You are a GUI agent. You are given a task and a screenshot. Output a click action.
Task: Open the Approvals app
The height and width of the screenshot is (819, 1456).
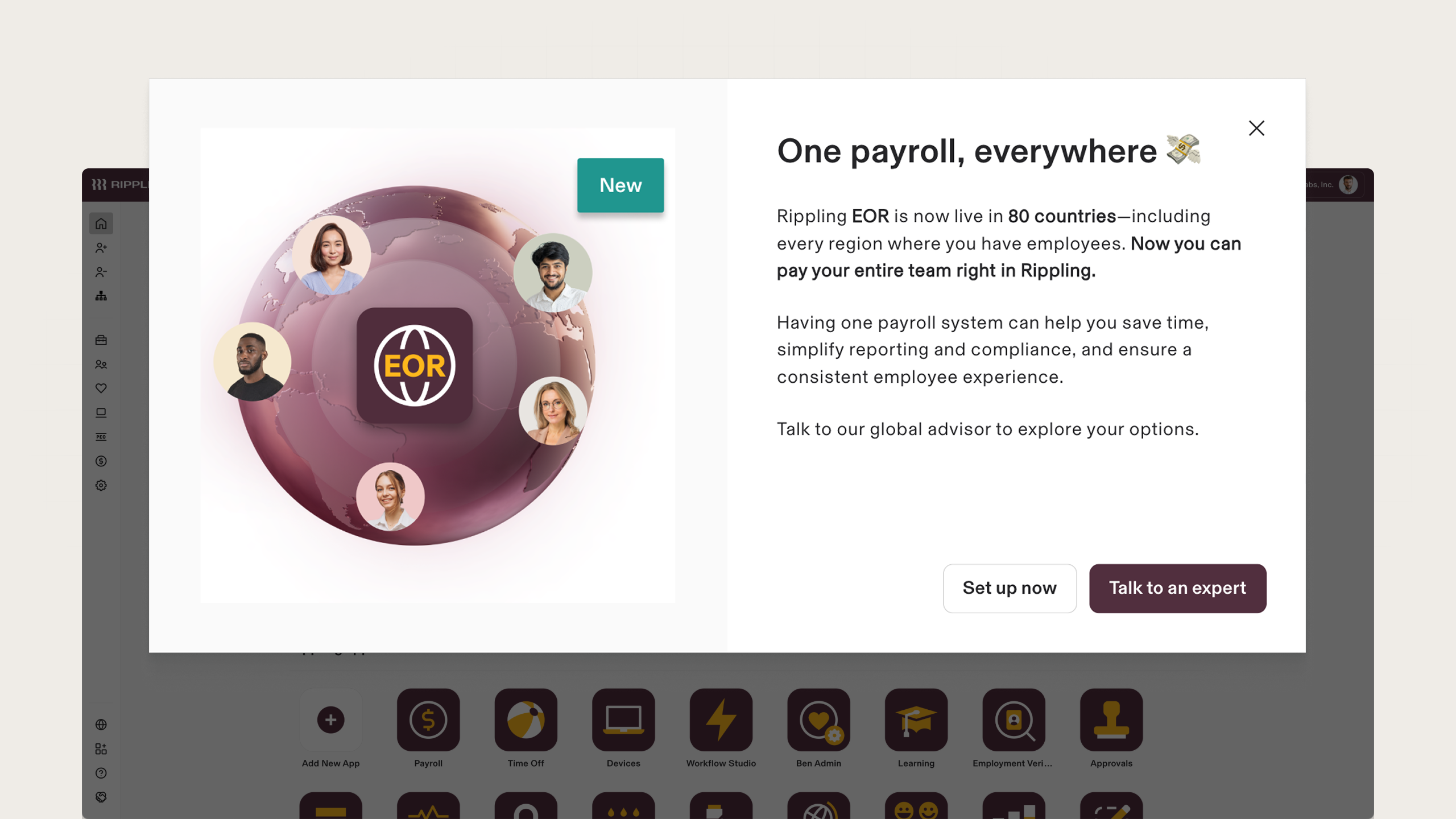pos(1111,719)
